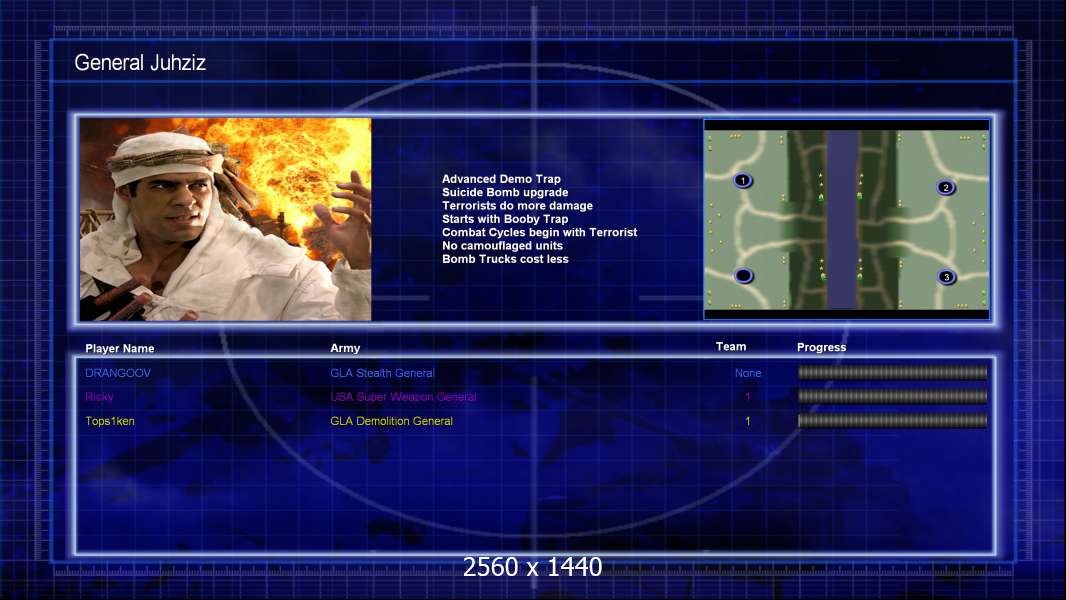Click Ricky's loading progress bar
1066x600 pixels.
click(893, 396)
